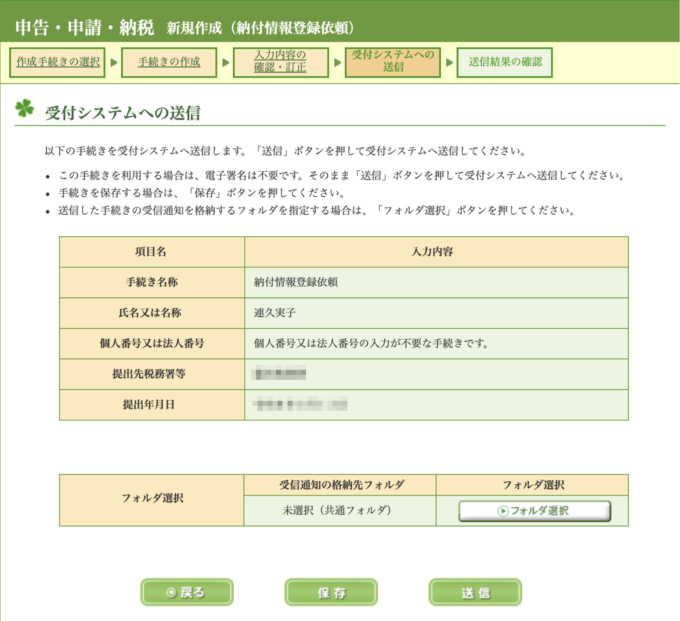Go to the 手続きの作成 step
Screen dimensions: 680x621
tap(169, 62)
